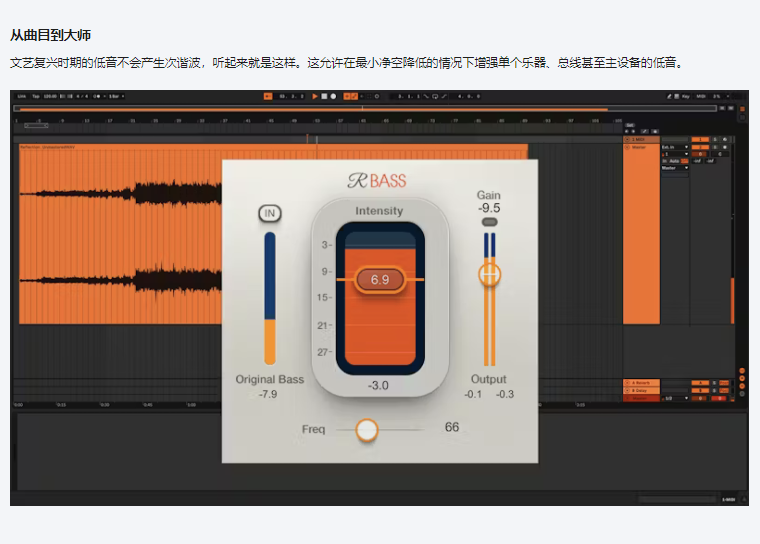The height and width of the screenshot is (544, 760).
Task: Click the Original Bass level meter
Action: coord(270,298)
